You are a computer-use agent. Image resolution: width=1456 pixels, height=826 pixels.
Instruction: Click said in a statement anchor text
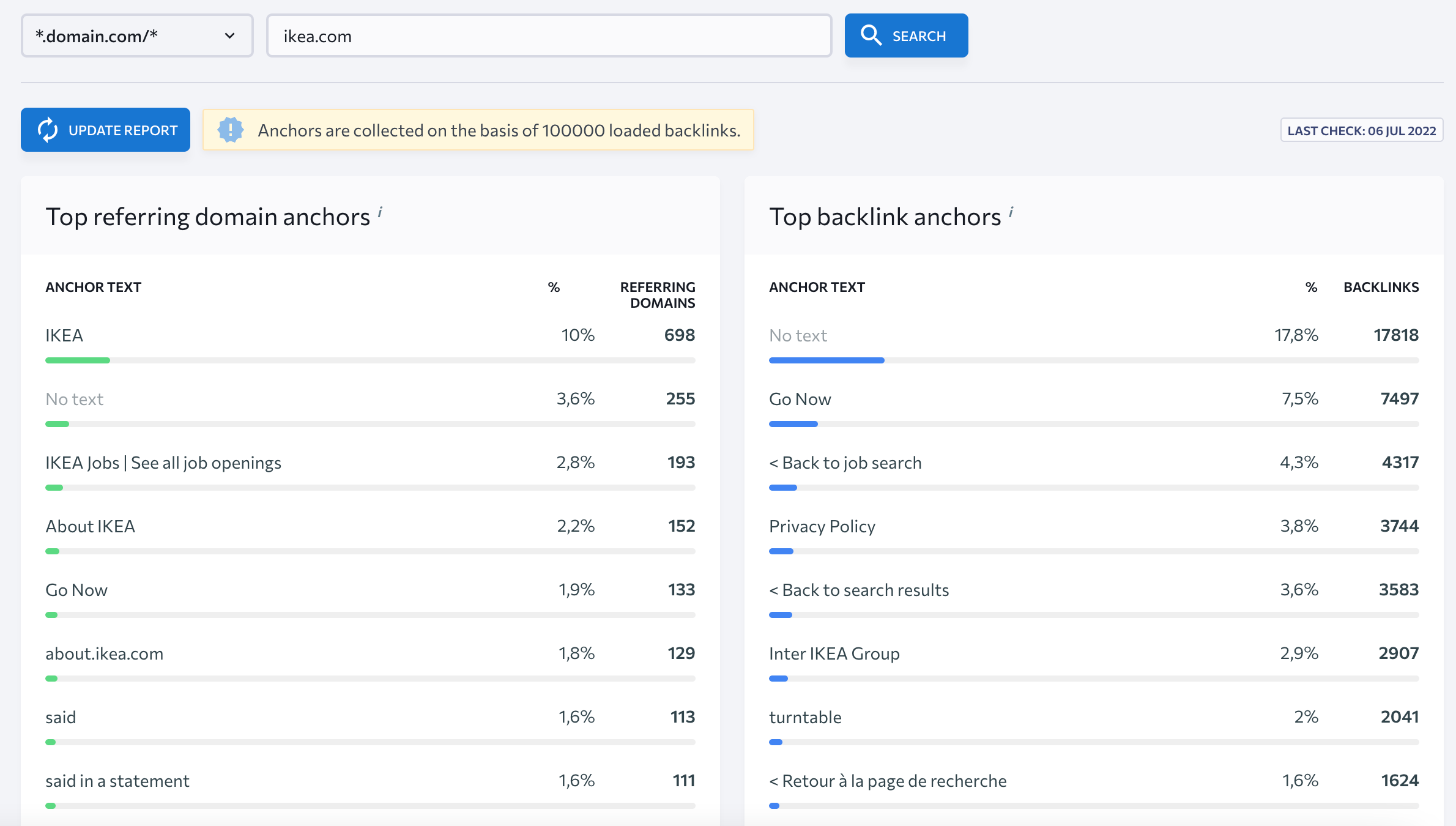117,781
